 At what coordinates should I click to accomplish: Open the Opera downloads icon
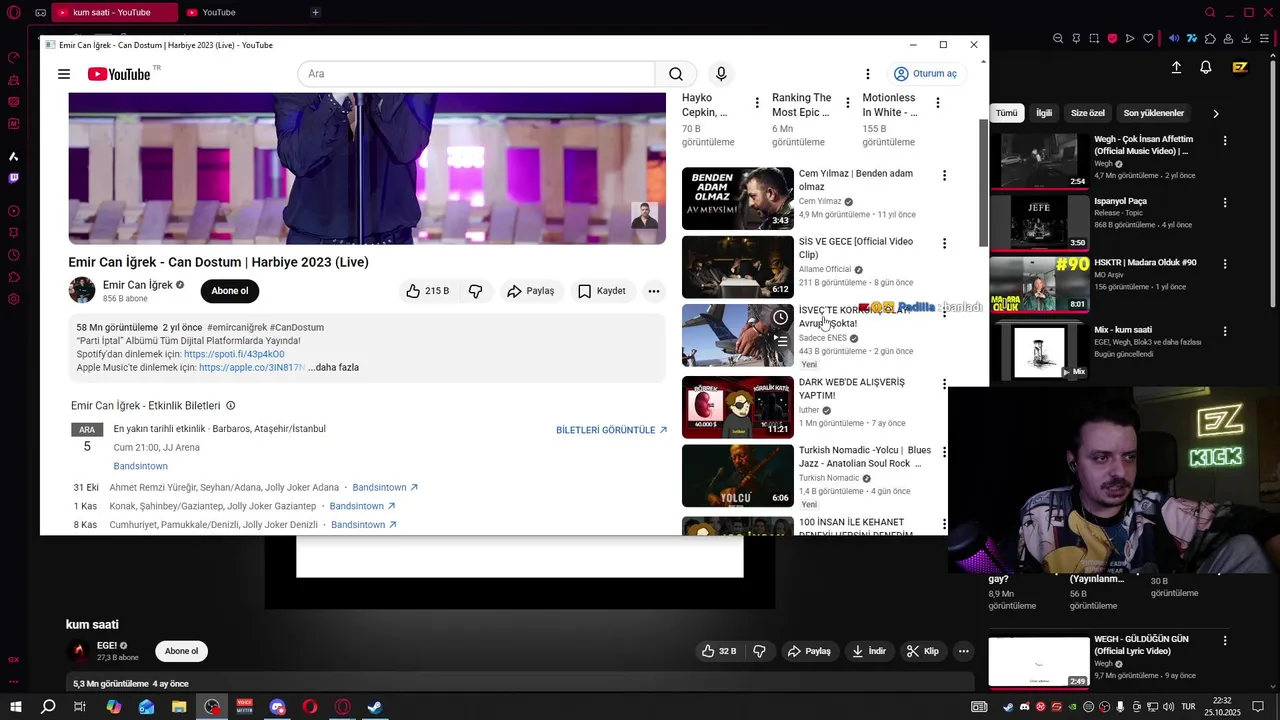[x=1247, y=39]
